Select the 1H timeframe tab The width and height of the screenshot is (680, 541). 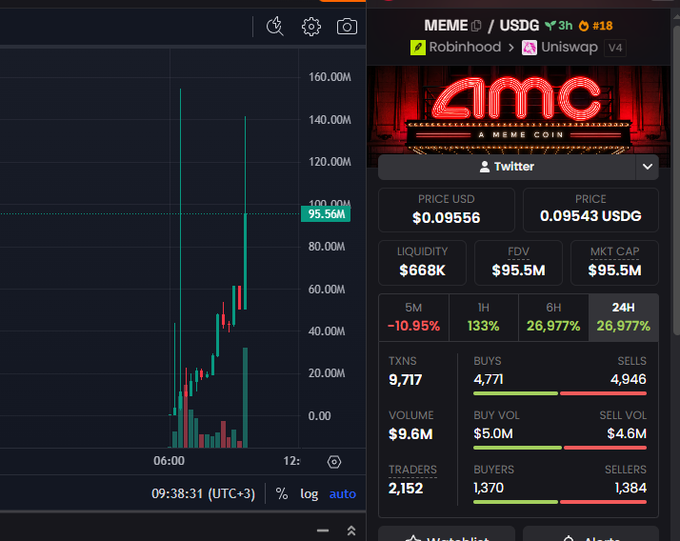[484, 318]
